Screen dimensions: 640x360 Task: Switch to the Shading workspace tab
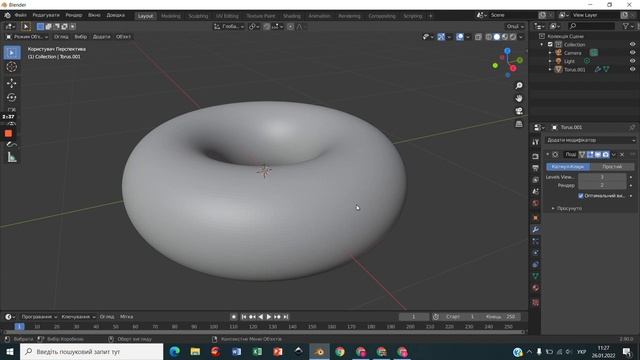tap(292, 16)
